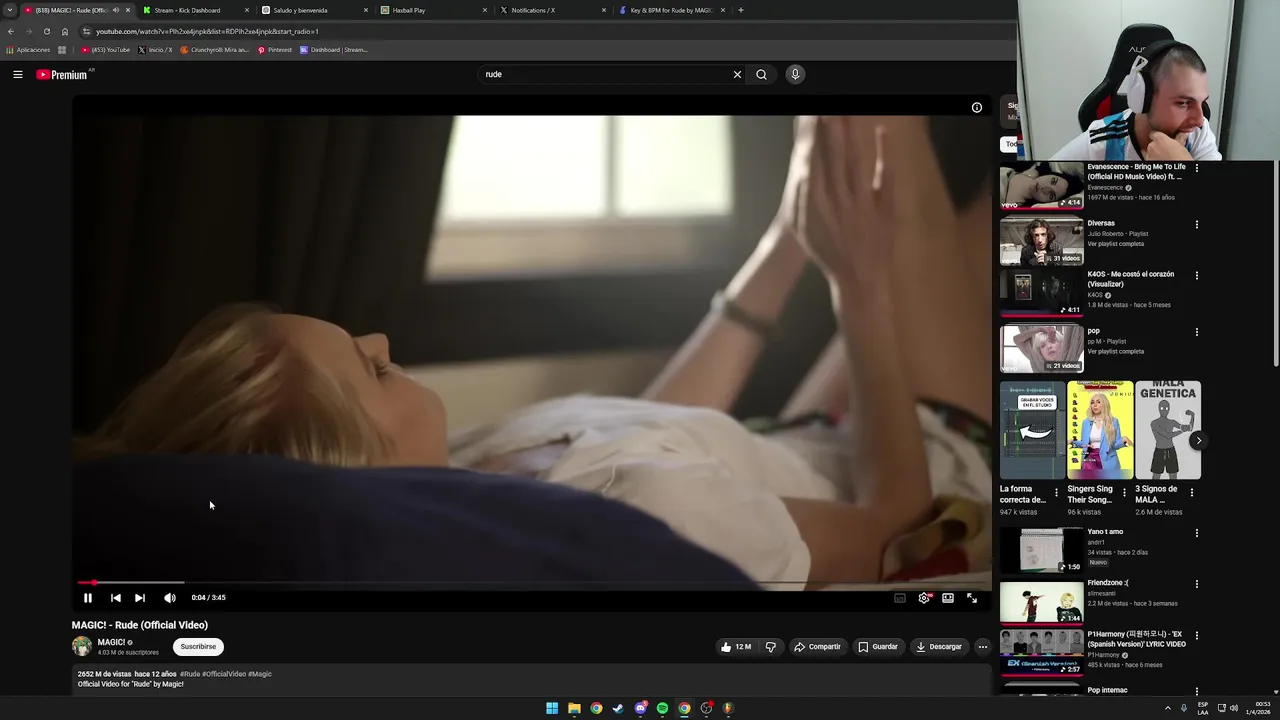
Task: Open Diversas playlist thumbnail
Action: [x=1041, y=240]
